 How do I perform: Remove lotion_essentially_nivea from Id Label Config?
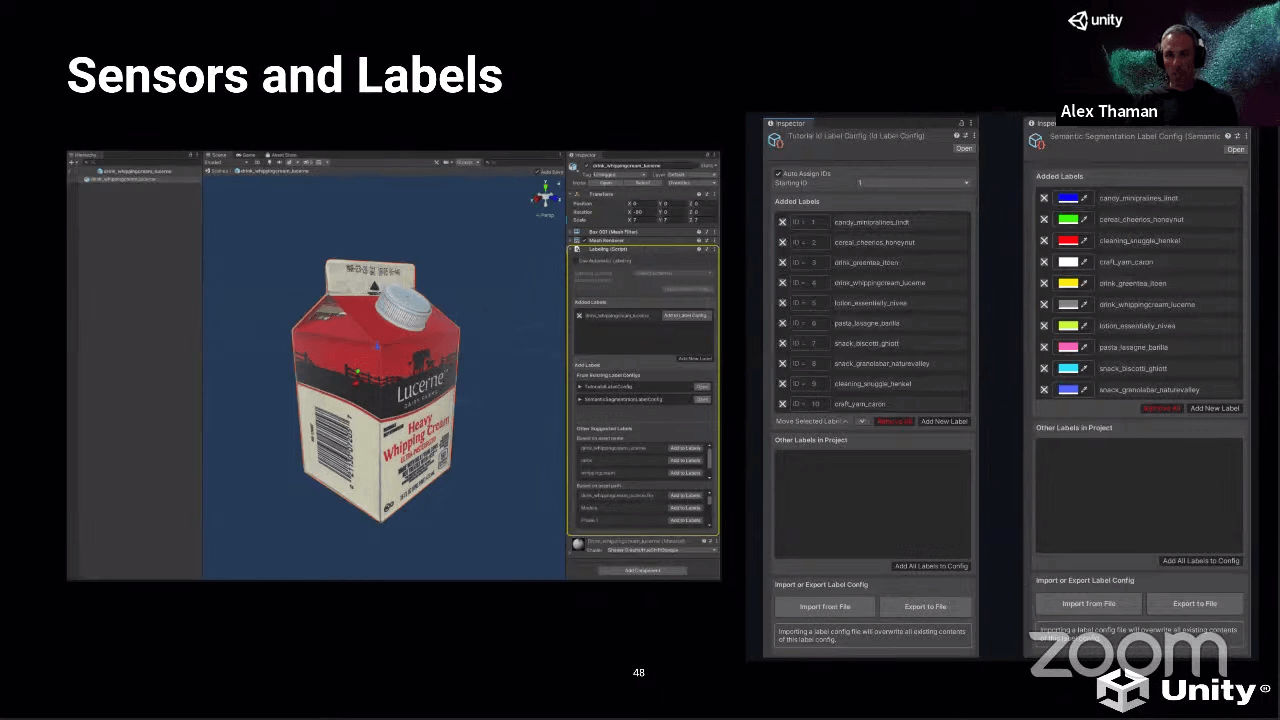782,303
